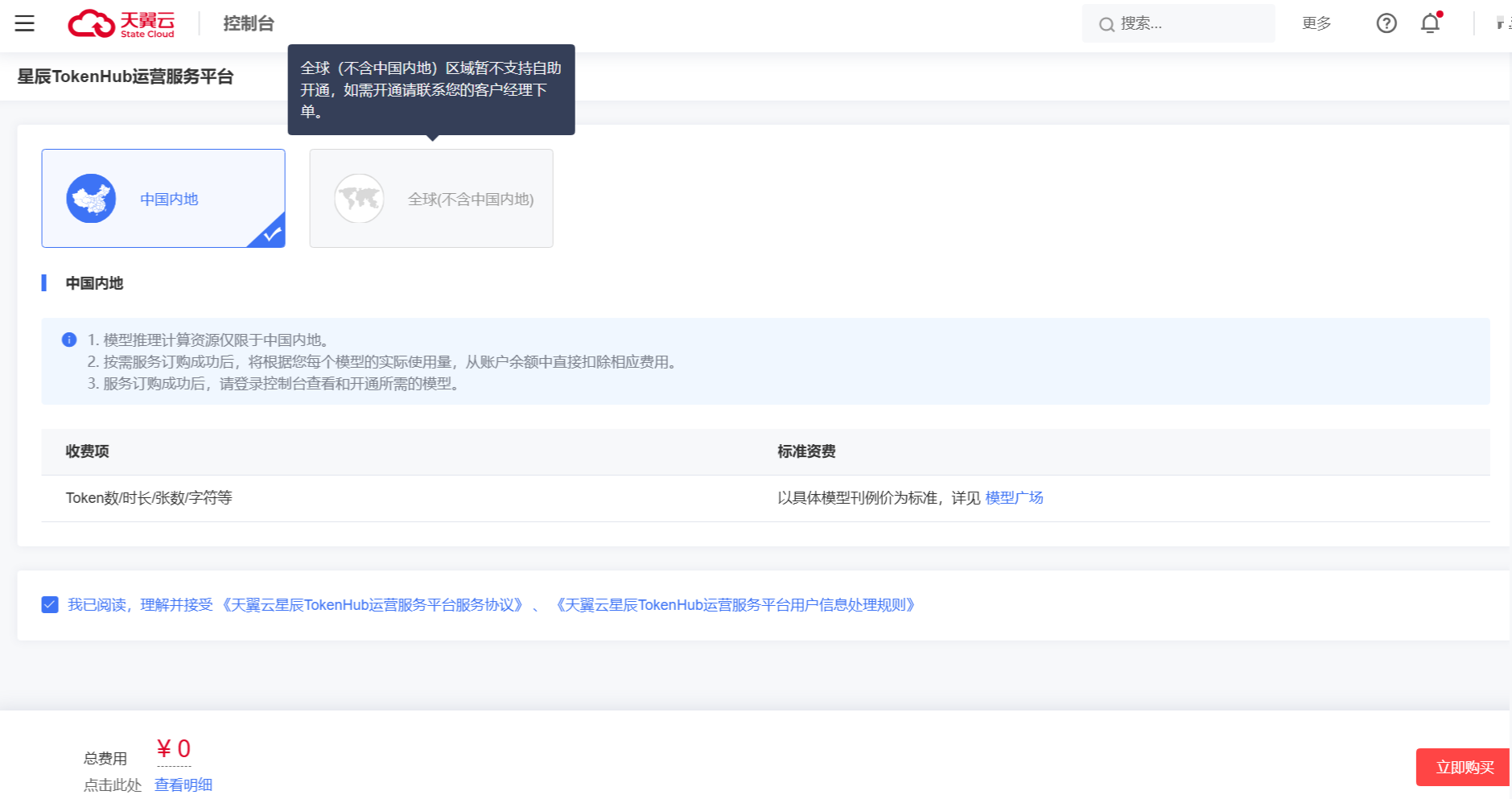1512x799 pixels.
Task: Open 模型广场 link
Action: click(1014, 498)
